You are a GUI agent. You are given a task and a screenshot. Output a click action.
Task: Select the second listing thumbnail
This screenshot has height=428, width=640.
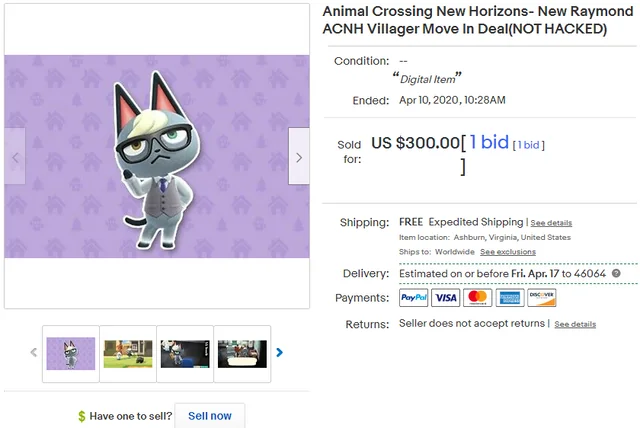click(128, 353)
